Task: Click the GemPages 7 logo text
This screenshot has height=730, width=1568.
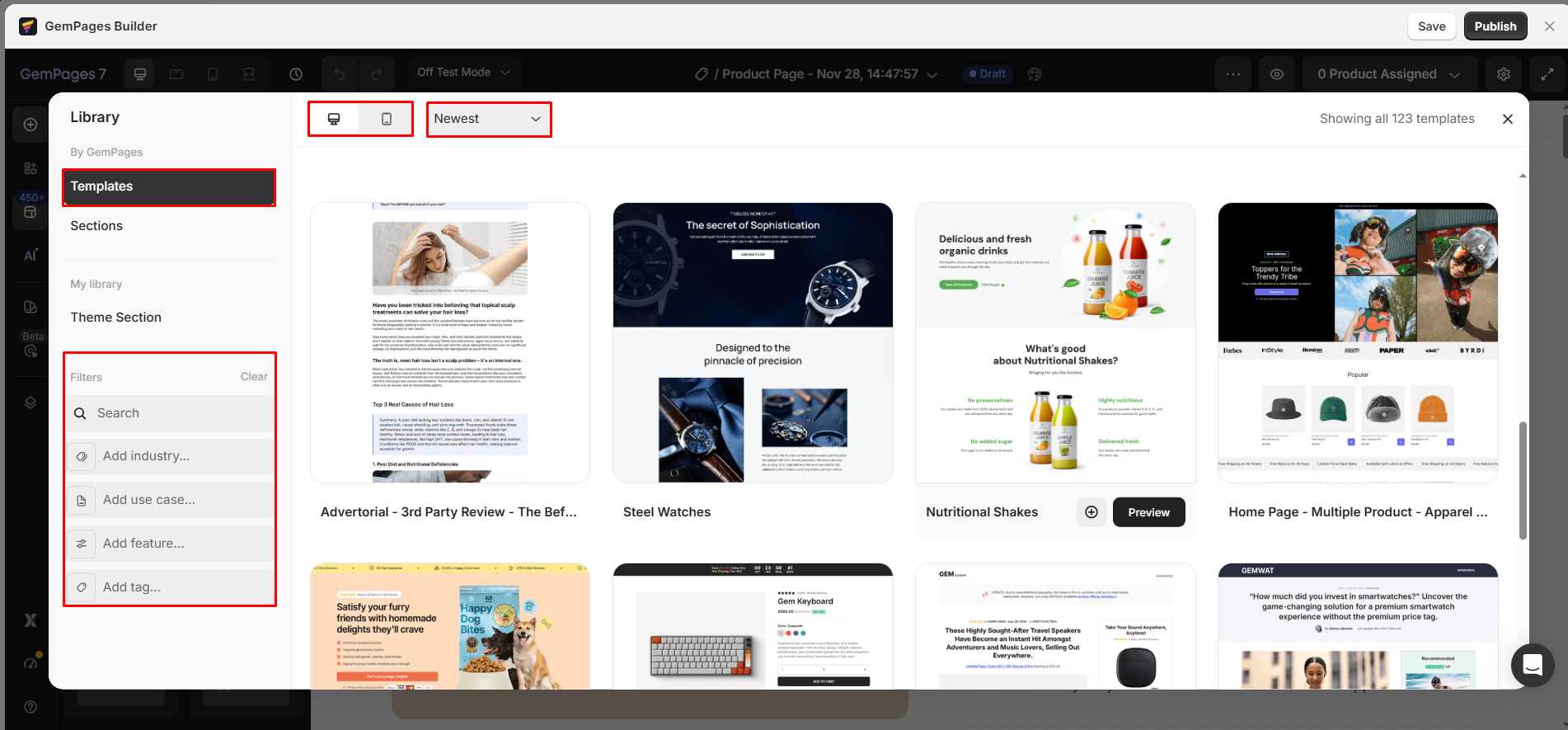Action: [x=63, y=74]
